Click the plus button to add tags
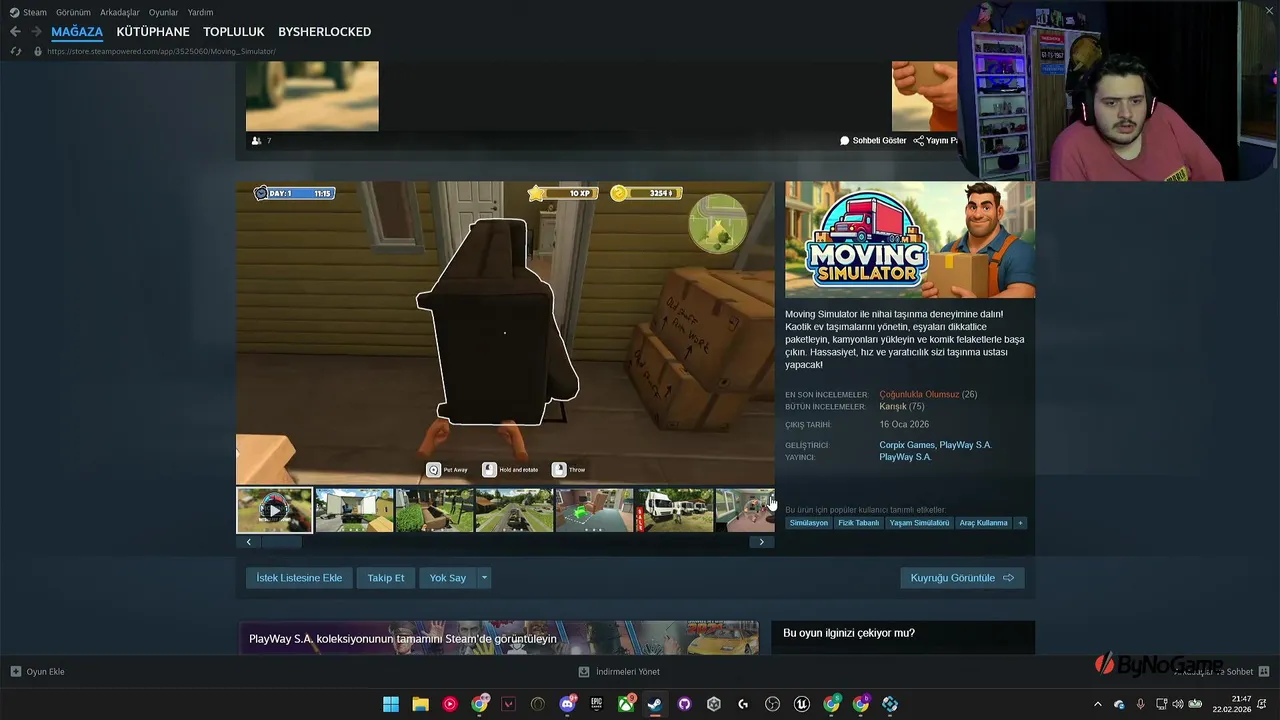This screenshot has height=720, width=1280. click(1020, 523)
